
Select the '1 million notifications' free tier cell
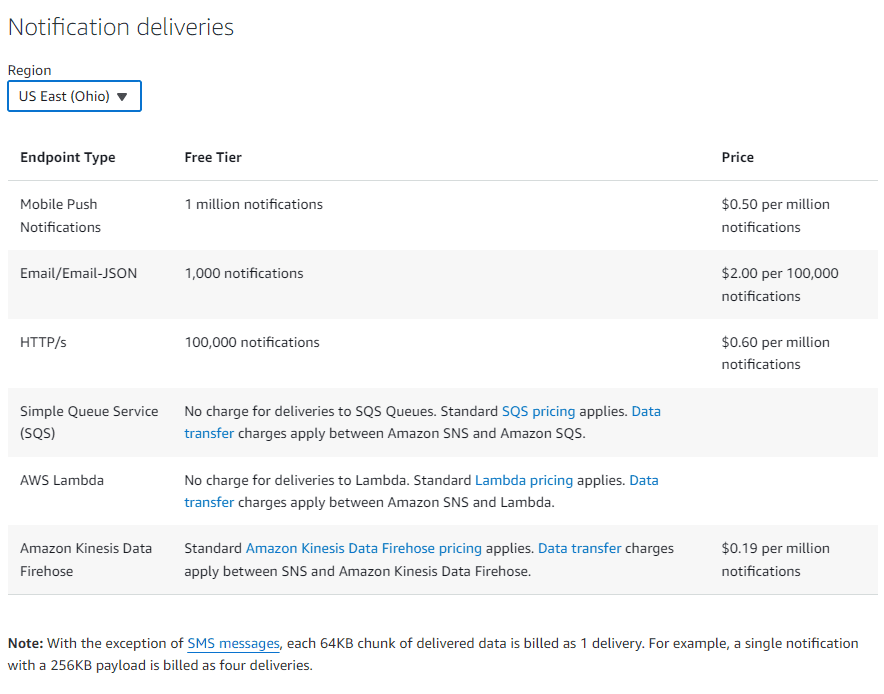[x=254, y=204]
